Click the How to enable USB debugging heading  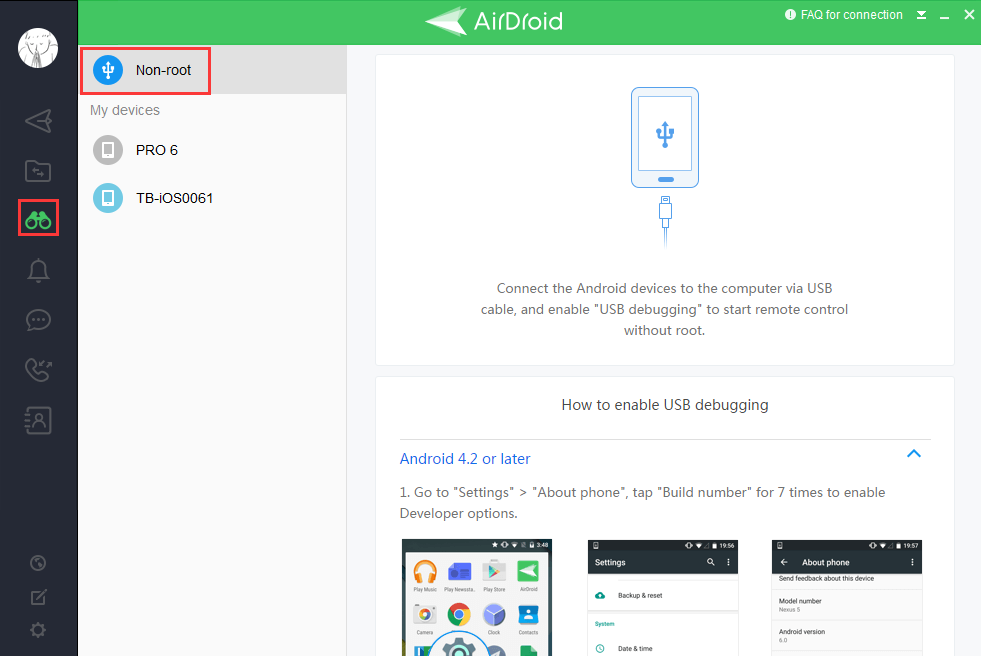click(664, 405)
